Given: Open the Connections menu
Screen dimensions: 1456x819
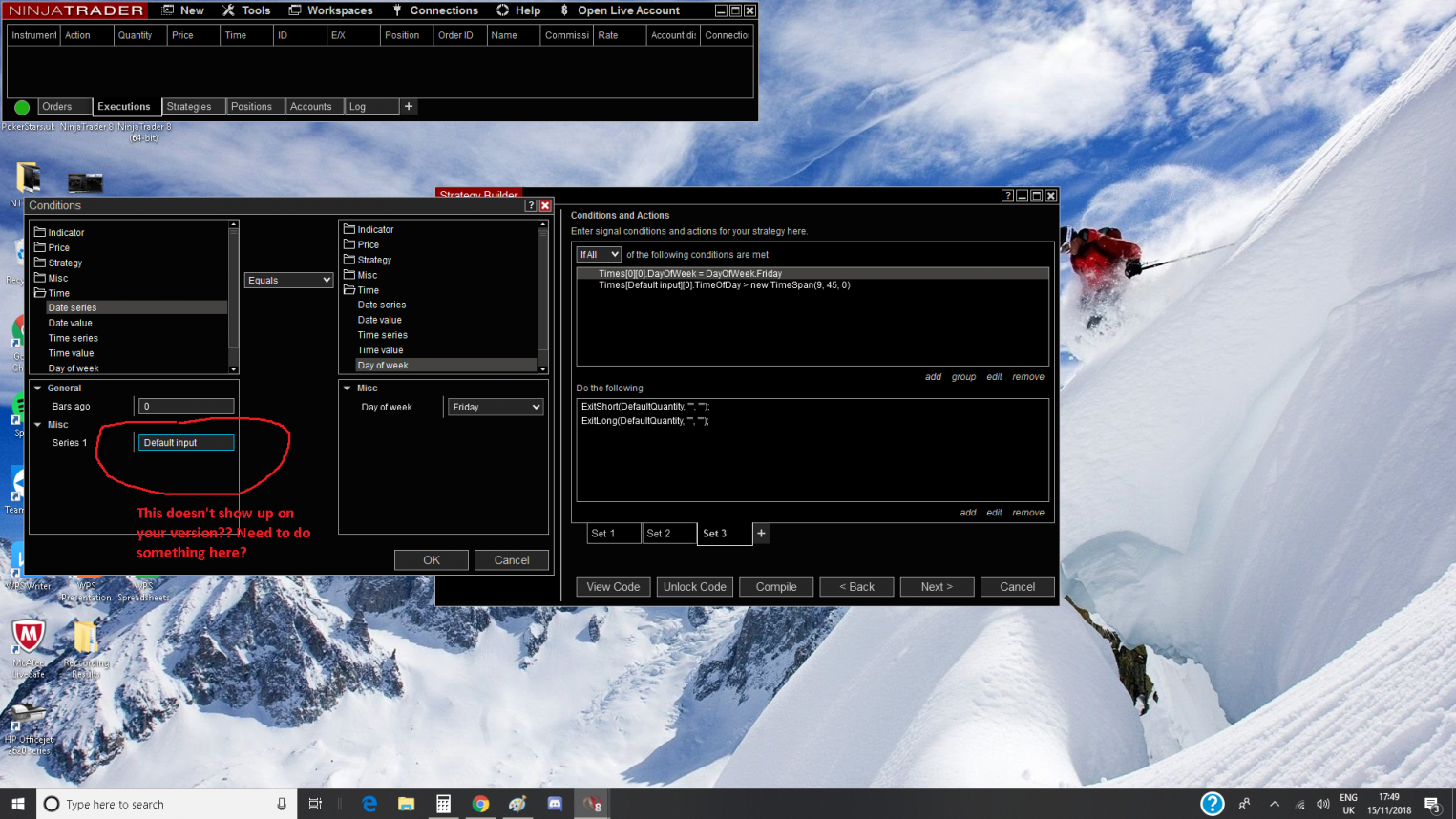Looking at the screenshot, I should (435, 10).
